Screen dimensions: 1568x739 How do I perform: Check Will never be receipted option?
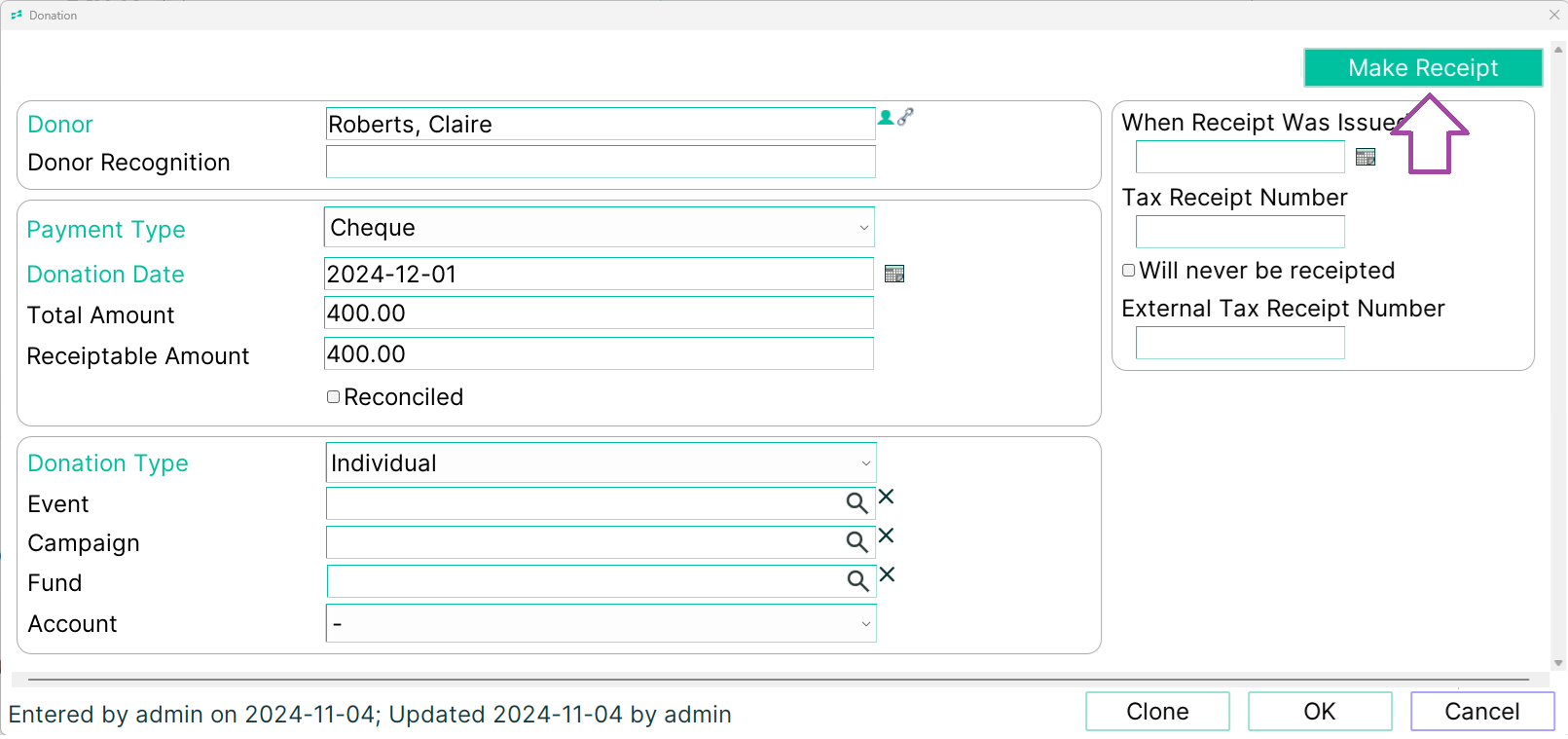pyautogui.click(x=1129, y=271)
